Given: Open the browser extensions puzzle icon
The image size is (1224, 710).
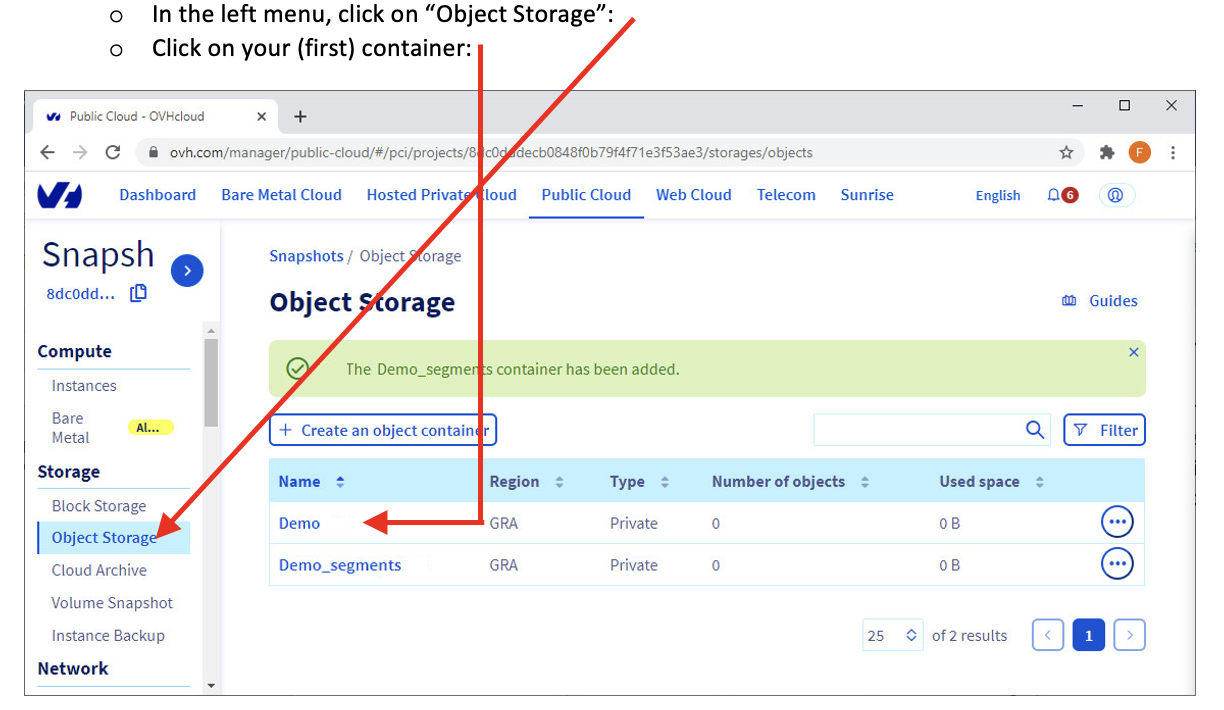Looking at the screenshot, I should (1106, 152).
